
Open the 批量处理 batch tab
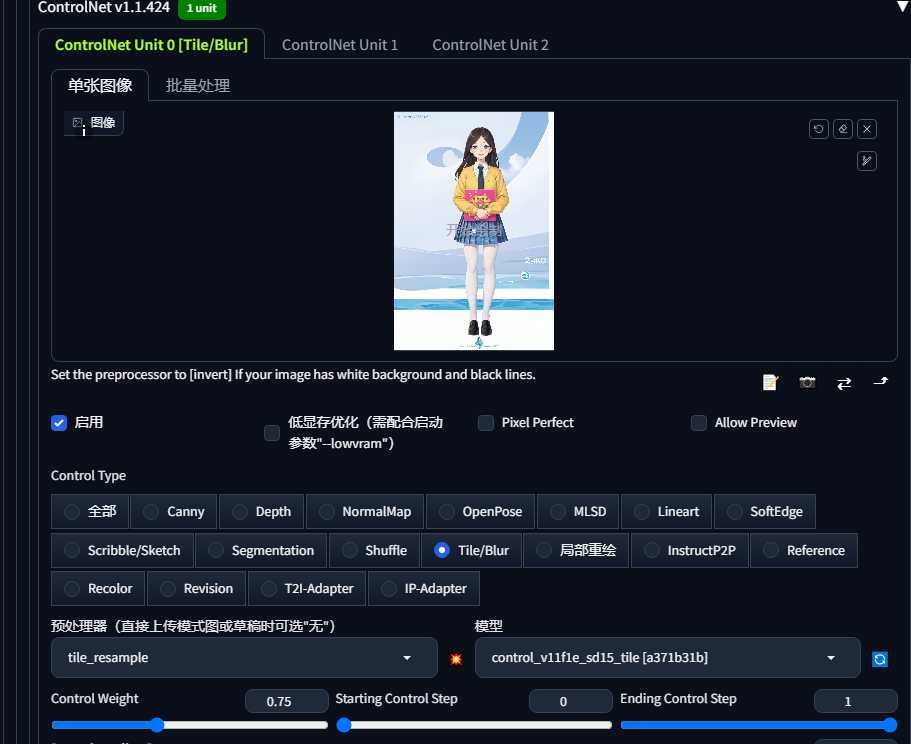(x=198, y=86)
